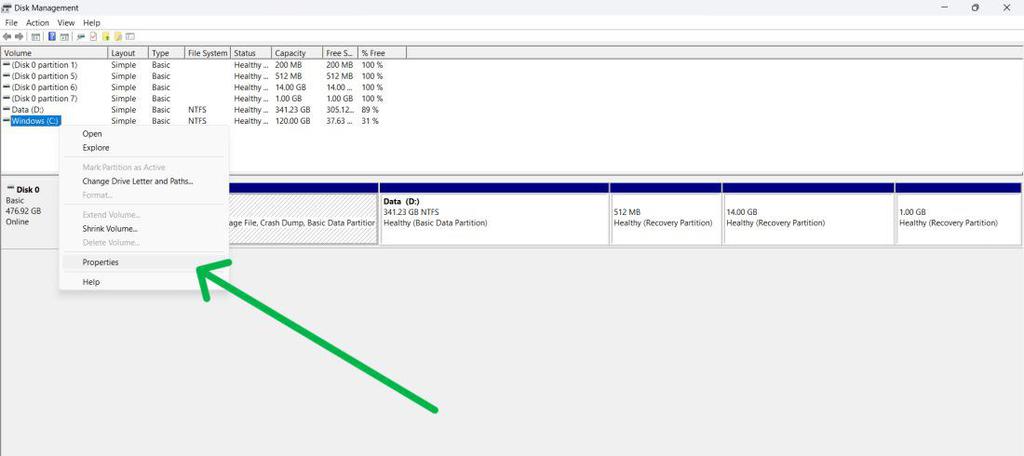1024x456 pixels.
Task: Select the Data (D:) volume row
Action: pos(27,110)
